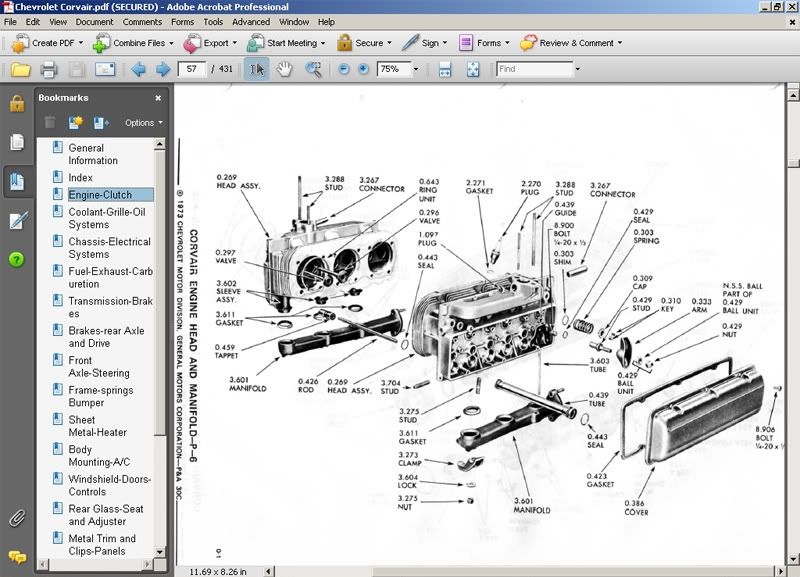Click the Email envelope icon
The height and width of the screenshot is (577, 800).
pos(105,69)
